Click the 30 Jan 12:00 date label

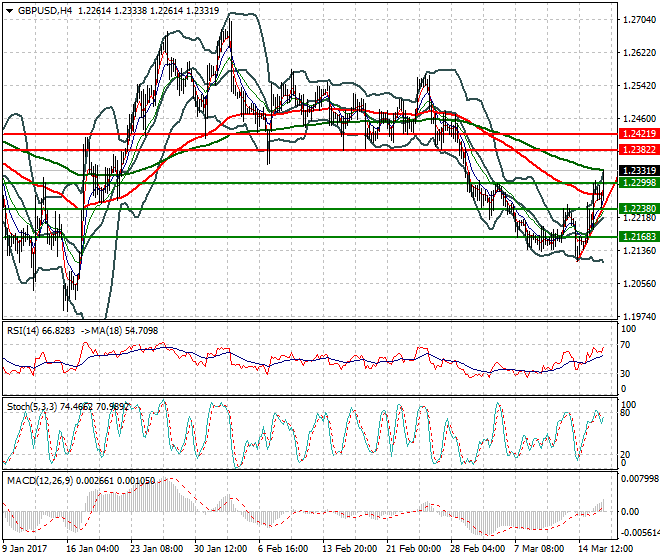click(220, 549)
